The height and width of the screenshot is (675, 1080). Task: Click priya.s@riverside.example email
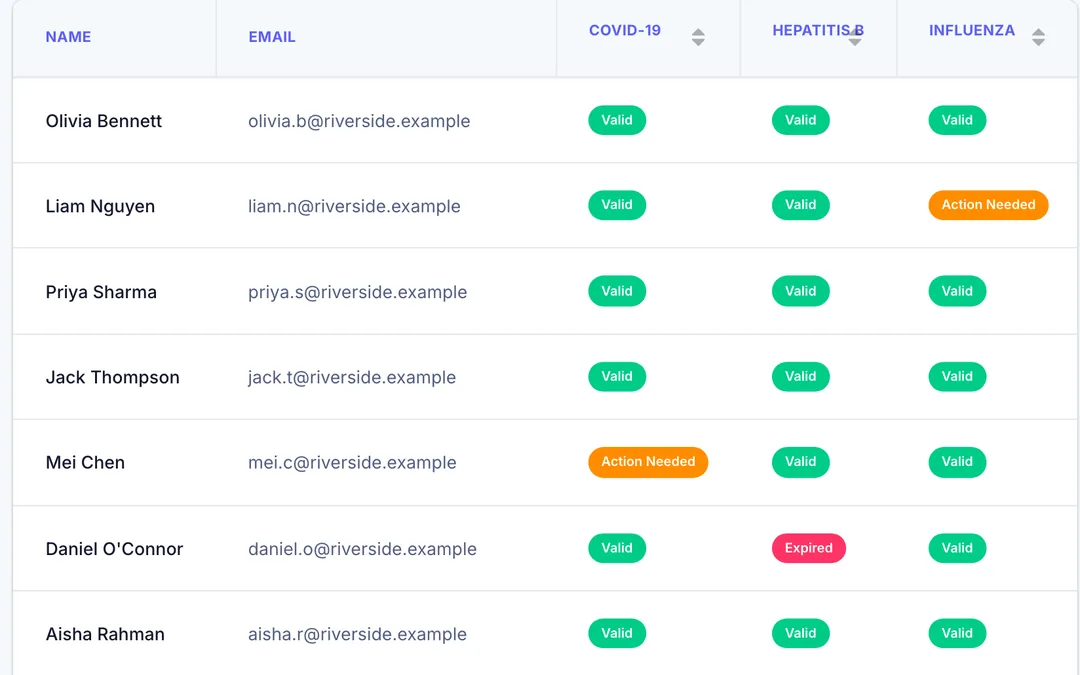coord(357,292)
